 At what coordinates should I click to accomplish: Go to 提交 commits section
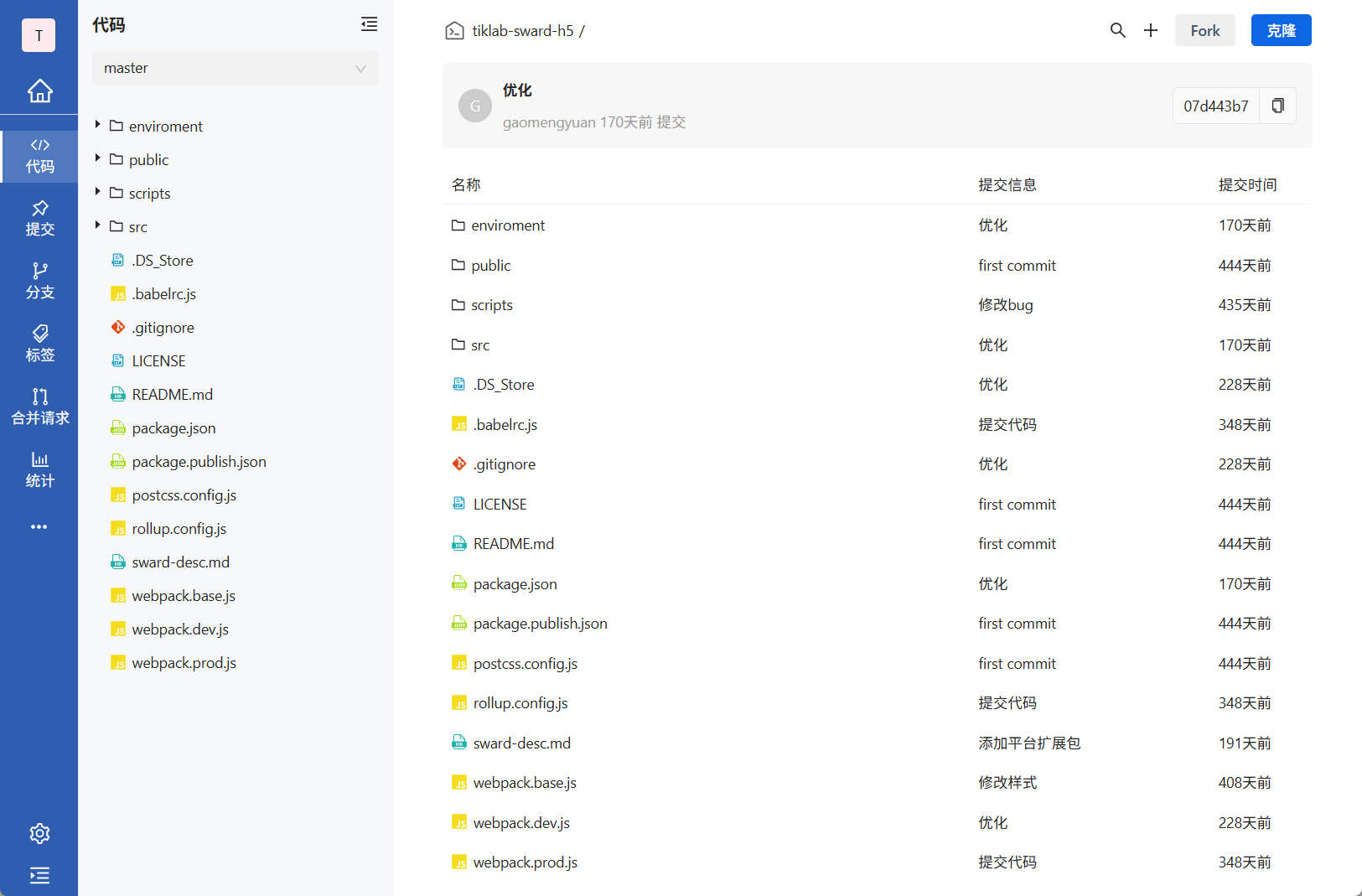(x=39, y=219)
